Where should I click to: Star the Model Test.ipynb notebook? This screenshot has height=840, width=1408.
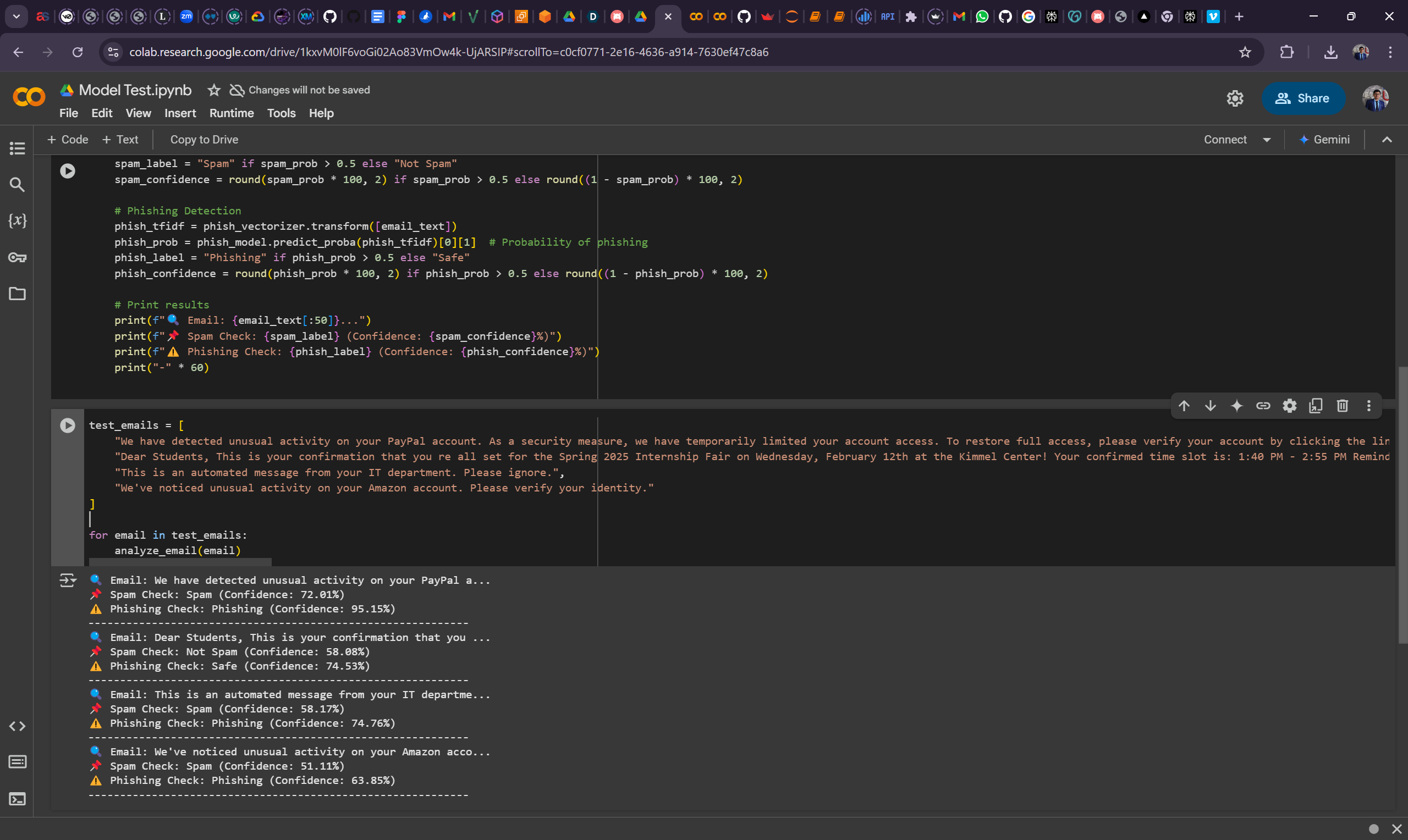(x=213, y=90)
